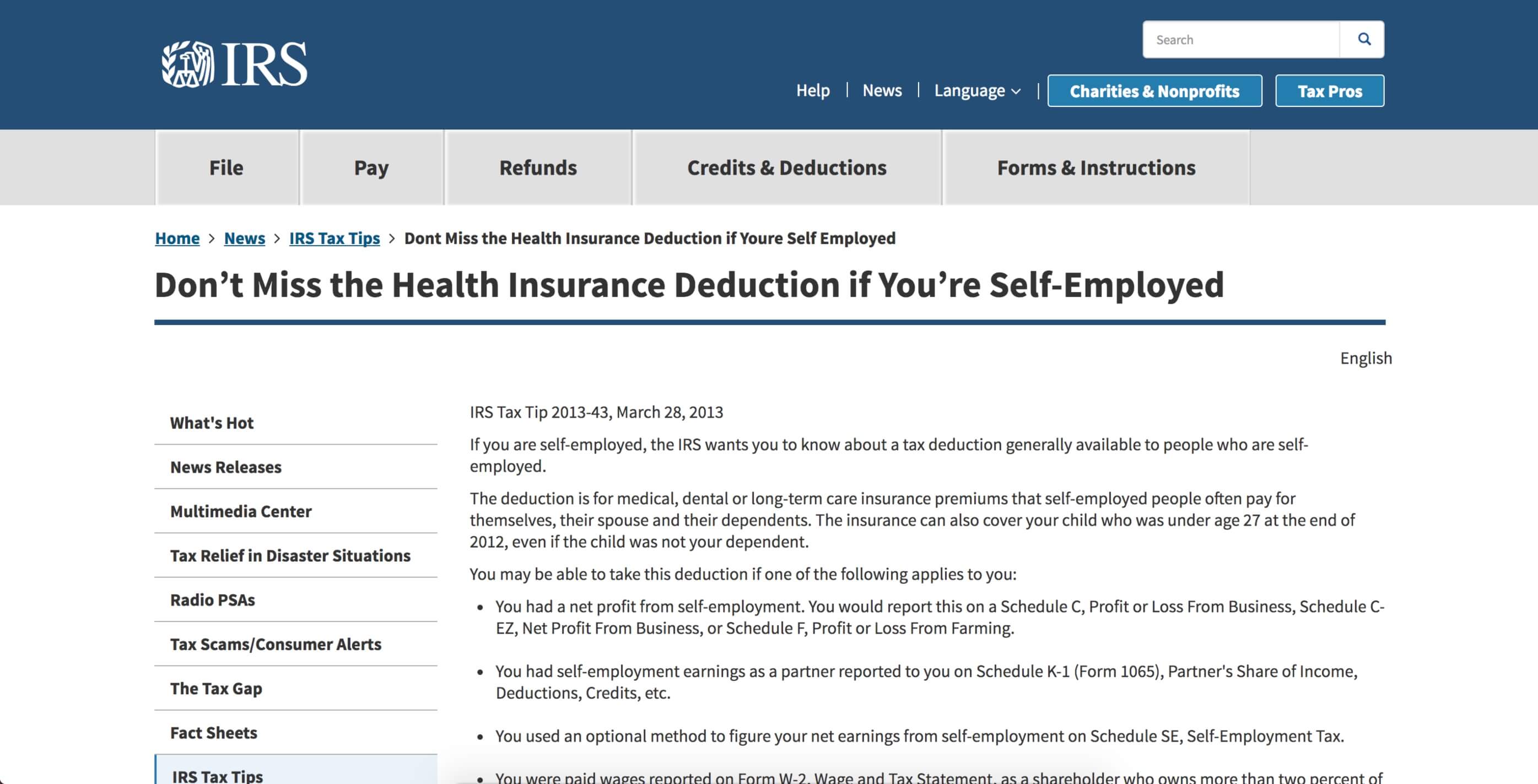Open the Language dropdown chevron

(x=1017, y=91)
